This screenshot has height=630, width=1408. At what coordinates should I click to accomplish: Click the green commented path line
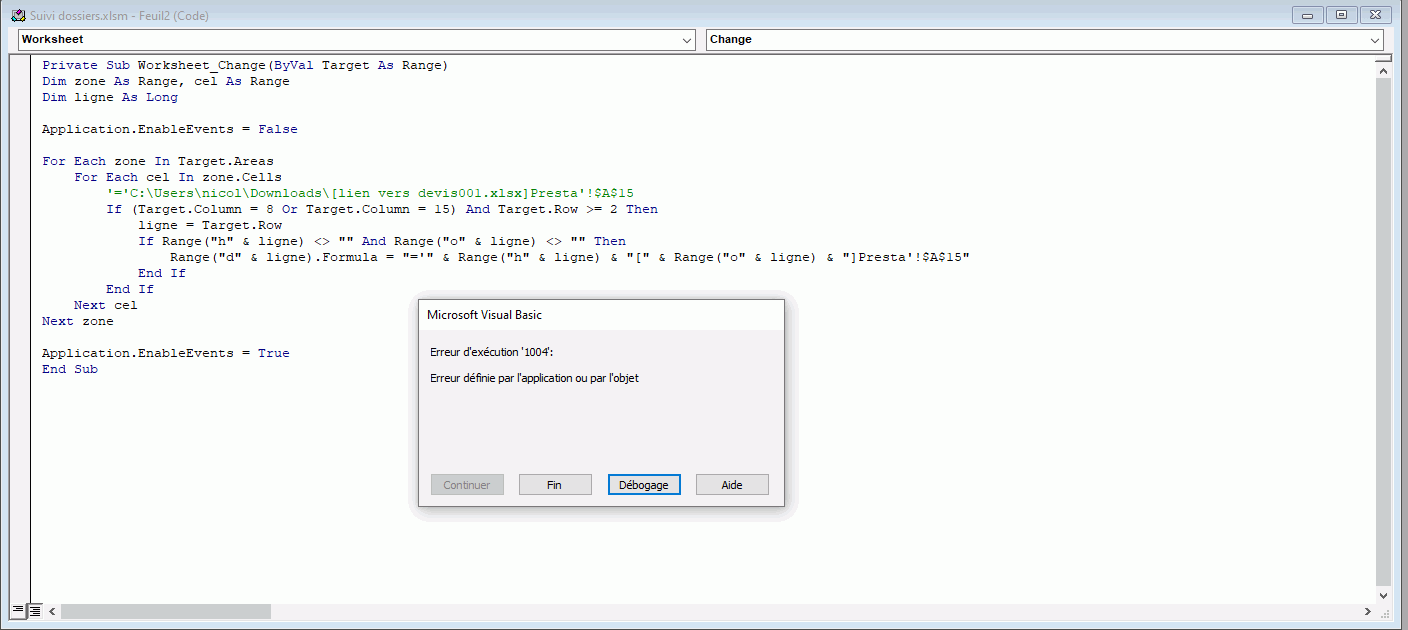pyautogui.click(x=370, y=193)
